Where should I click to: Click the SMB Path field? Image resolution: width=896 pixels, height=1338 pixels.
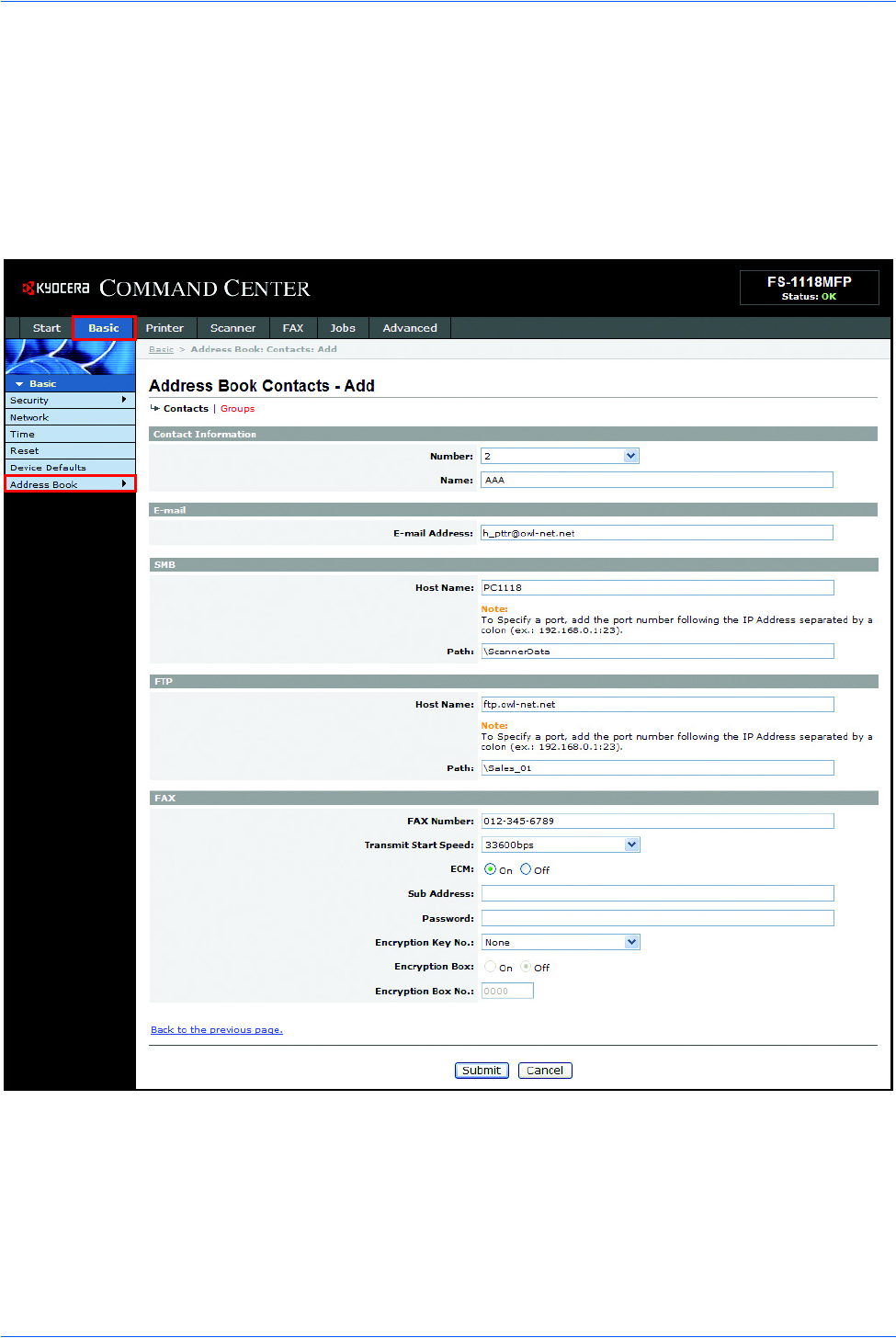(x=657, y=651)
